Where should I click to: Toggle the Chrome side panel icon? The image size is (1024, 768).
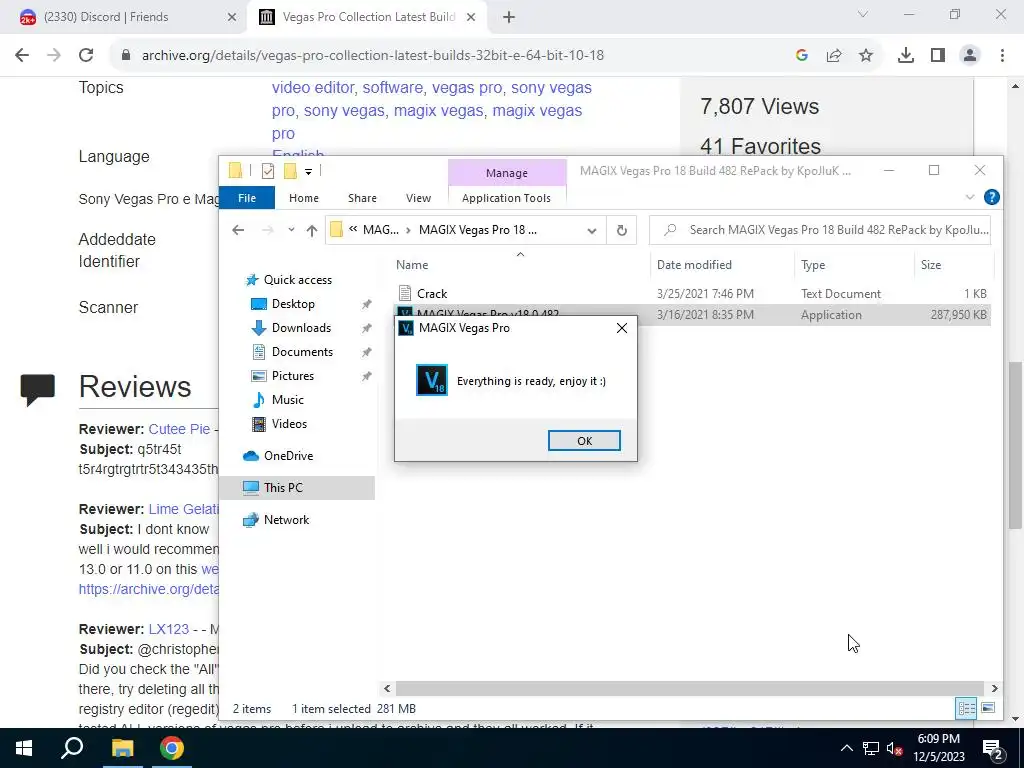click(938, 56)
